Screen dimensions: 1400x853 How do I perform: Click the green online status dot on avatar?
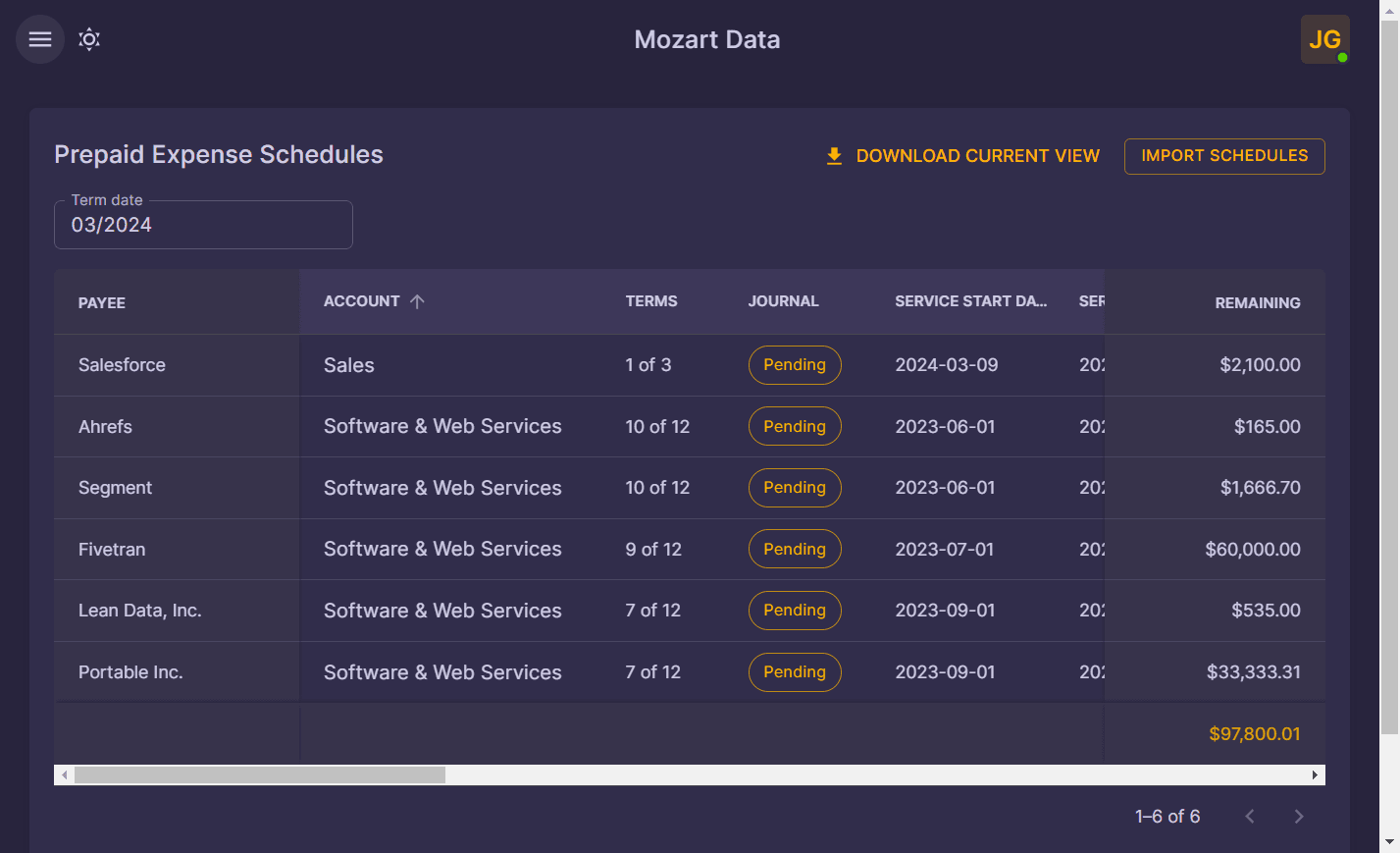click(x=1340, y=56)
